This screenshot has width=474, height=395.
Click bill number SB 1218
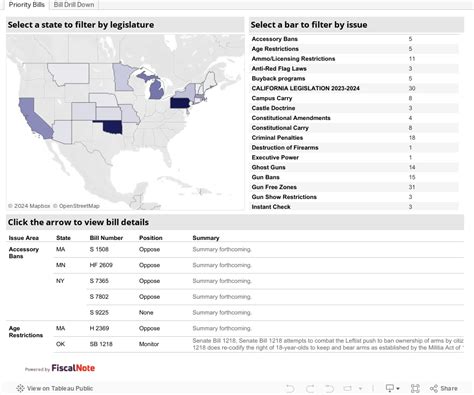pyautogui.click(x=101, y=344)
